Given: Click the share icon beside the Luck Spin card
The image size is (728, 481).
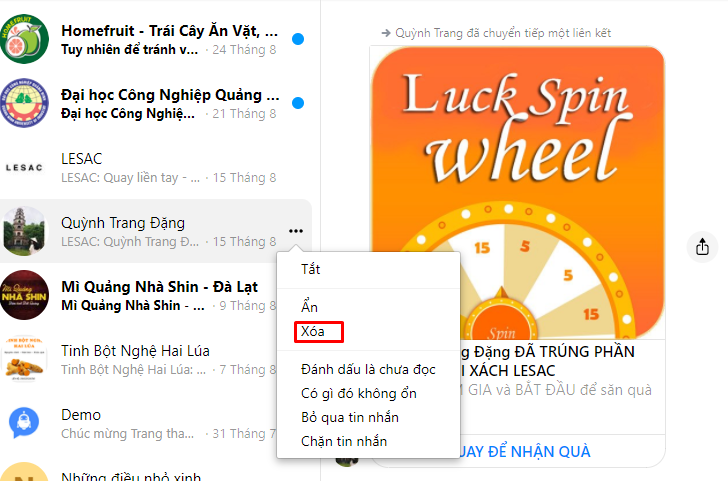Looking at the screenshot, I should pos(702,247).
